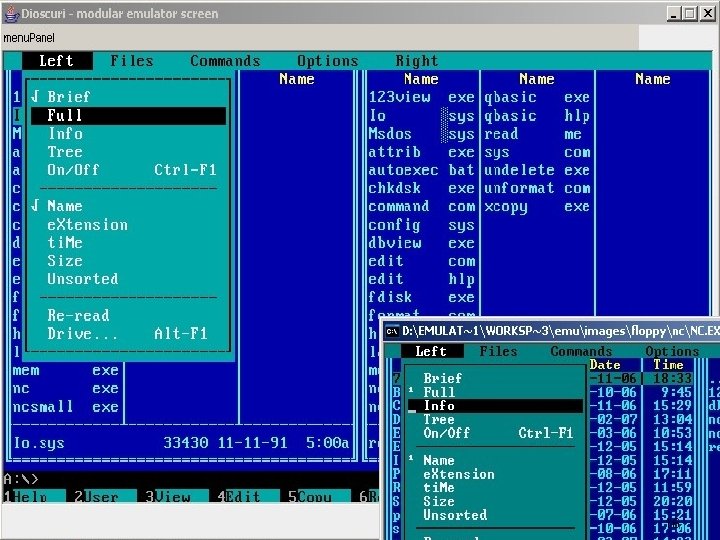Image resolution: width=720 pixels, height=540 pixels.
Task: Select config sys file
Action: pyautogui.click(x=422, y=225)
